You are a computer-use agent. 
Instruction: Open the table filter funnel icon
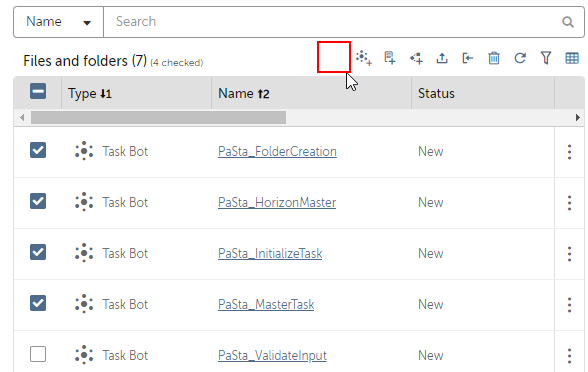pyautogui.click(x=546, y=58)
